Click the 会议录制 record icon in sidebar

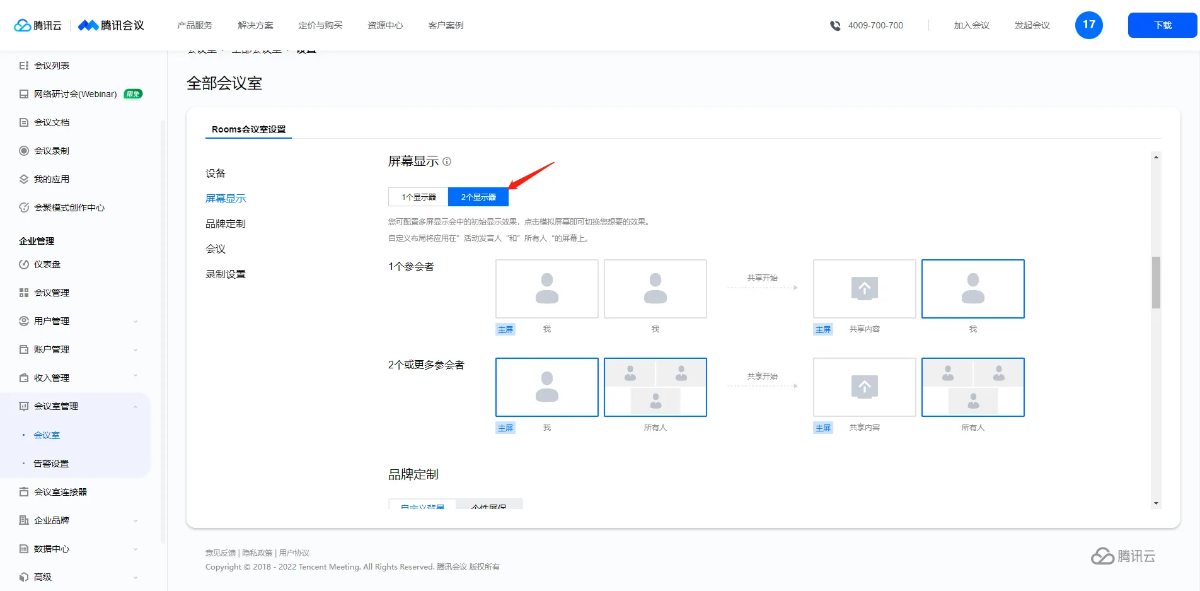[x=24, y=151]
